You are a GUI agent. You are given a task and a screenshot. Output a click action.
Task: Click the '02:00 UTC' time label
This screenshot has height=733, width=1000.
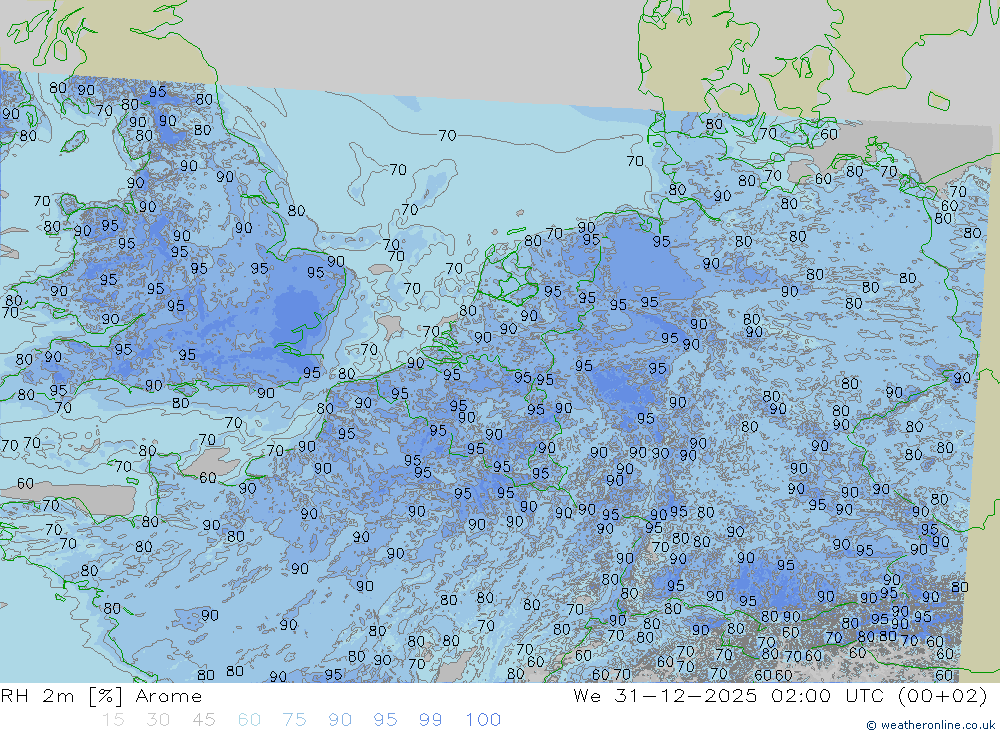point(828,696)
